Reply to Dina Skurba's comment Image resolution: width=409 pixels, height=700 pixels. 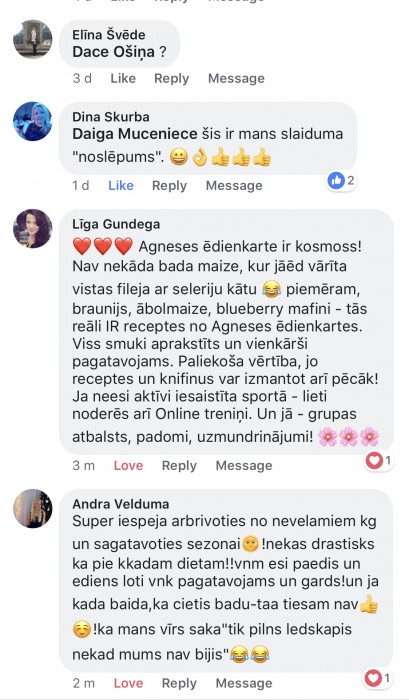(169, 186)
